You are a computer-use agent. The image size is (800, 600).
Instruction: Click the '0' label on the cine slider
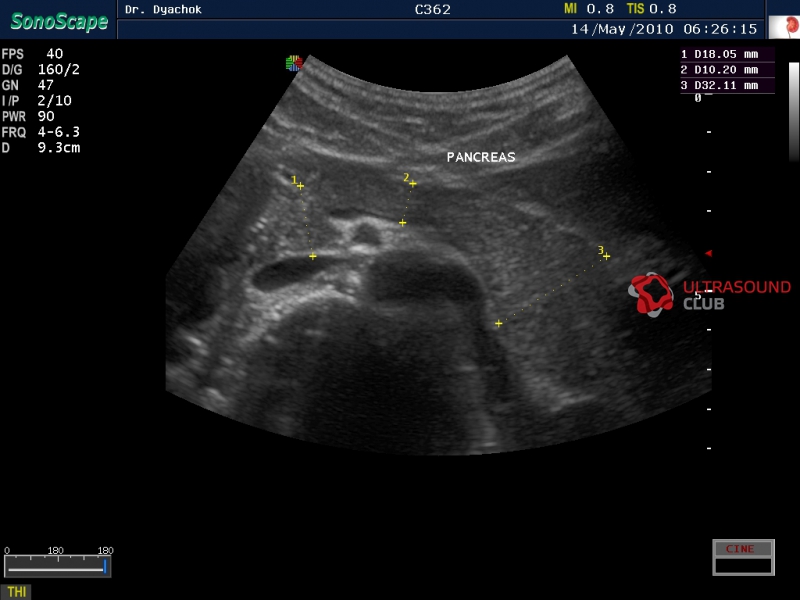[7, 551]
